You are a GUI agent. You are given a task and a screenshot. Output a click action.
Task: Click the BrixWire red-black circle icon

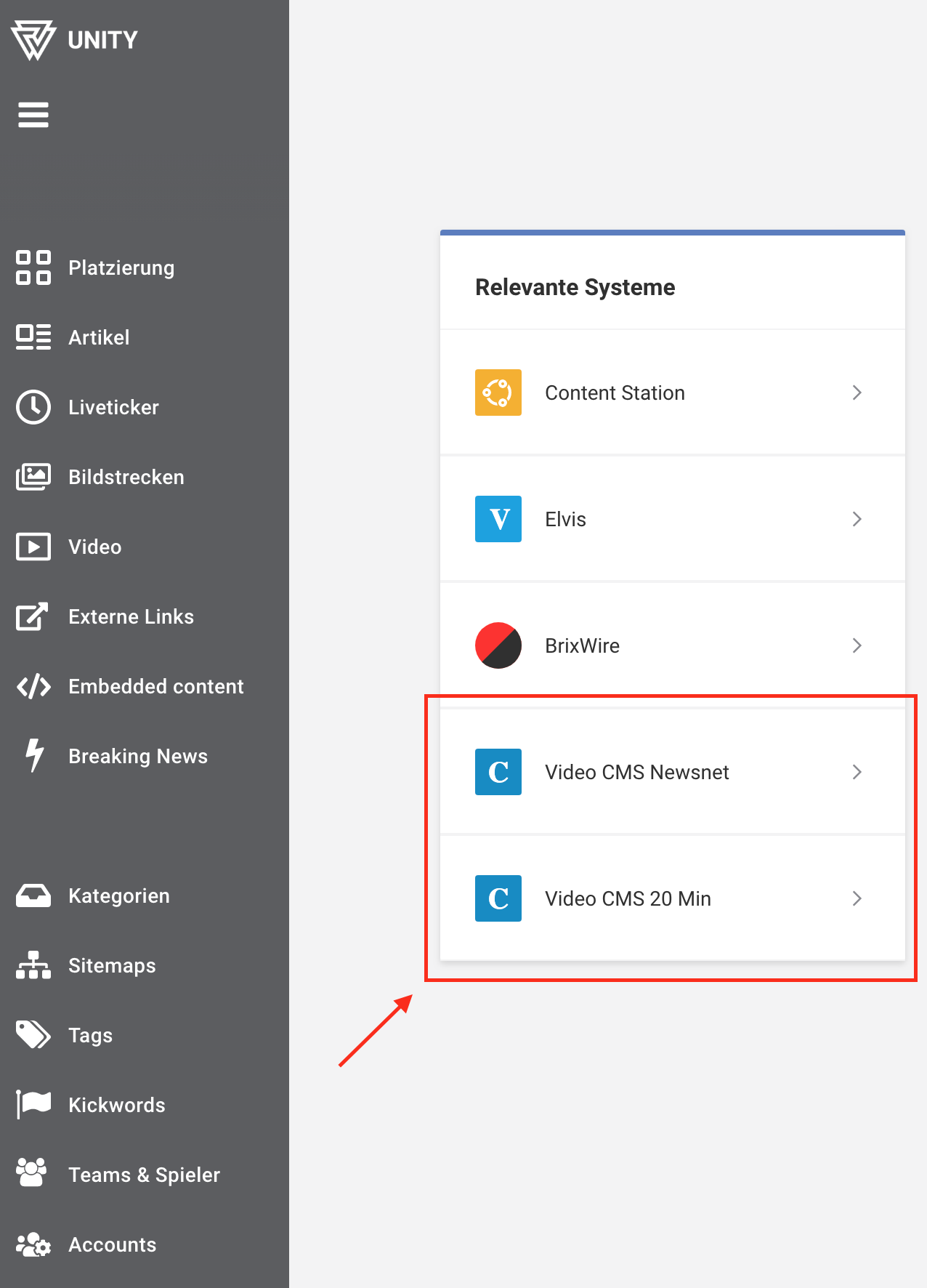pyautogui.click(x=498, y=645)
